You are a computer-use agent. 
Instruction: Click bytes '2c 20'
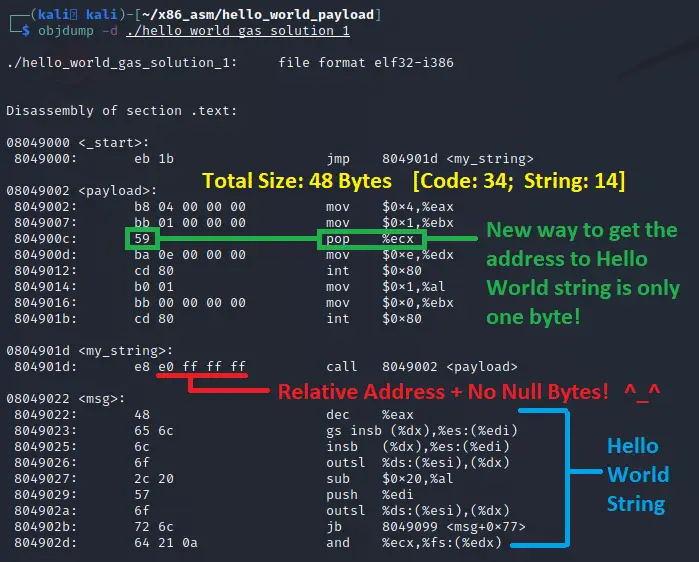pos(154,479)
